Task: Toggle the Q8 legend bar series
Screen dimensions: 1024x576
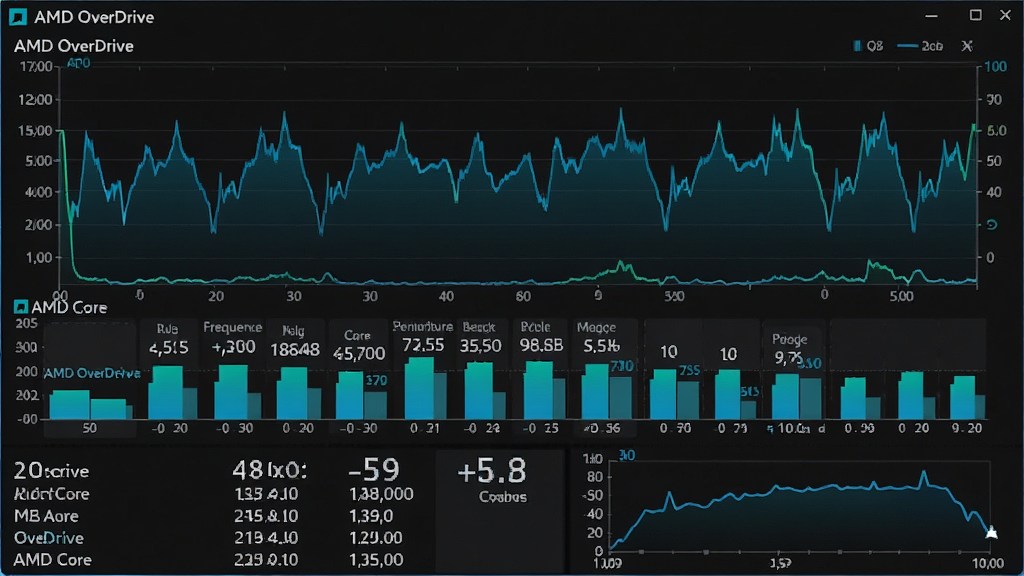Action: (x=868, y=46)
